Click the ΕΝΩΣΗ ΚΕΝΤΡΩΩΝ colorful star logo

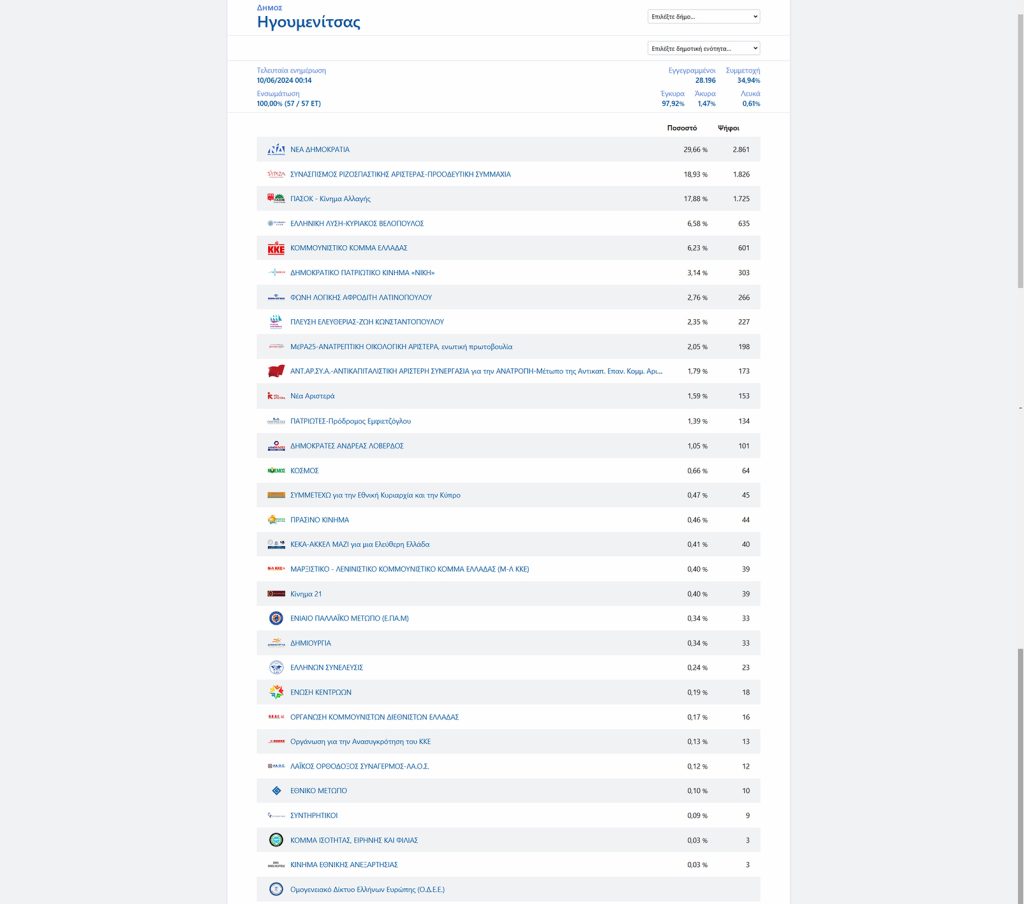276,692
